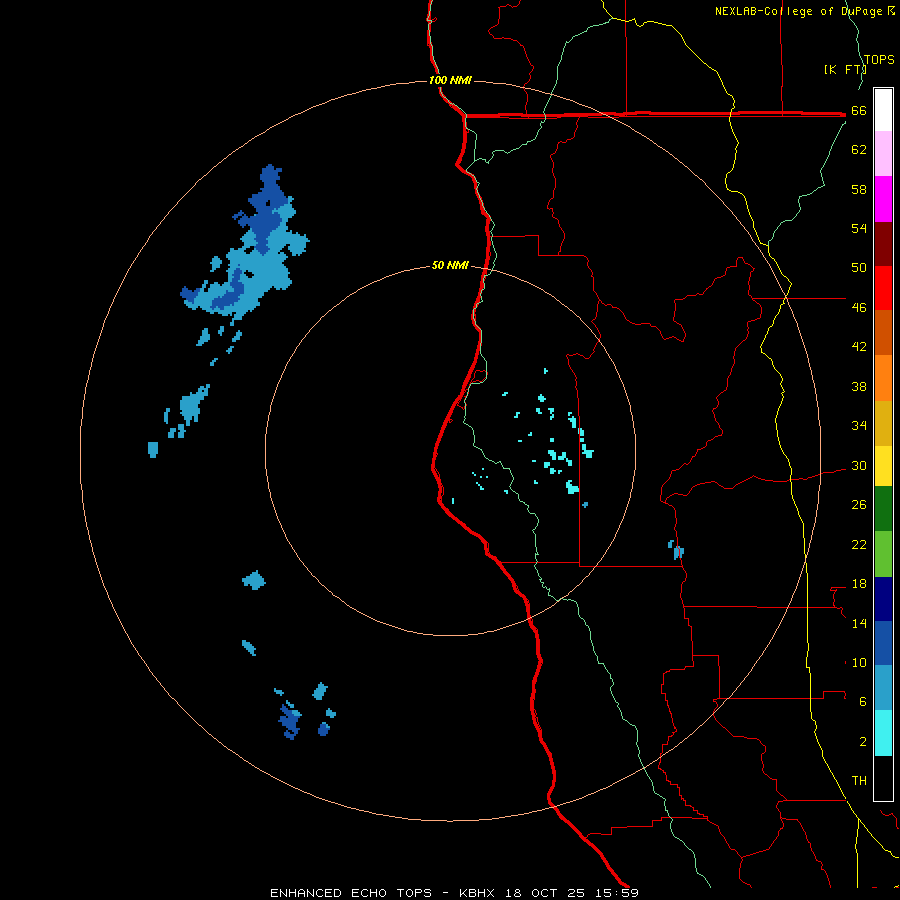The image size is (900, 900).
Task: Click the TOPS legend title
Action: pos(879,59)
